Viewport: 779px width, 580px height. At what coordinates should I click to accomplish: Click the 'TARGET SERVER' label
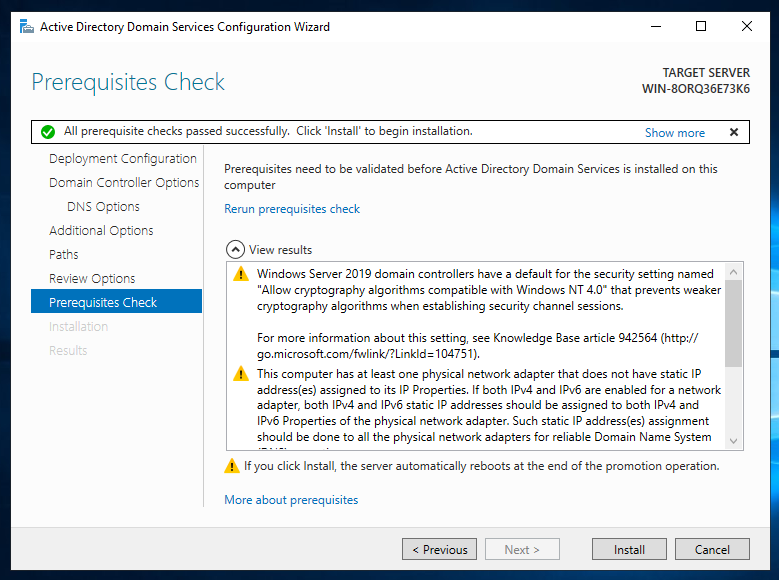pos(706,73)
